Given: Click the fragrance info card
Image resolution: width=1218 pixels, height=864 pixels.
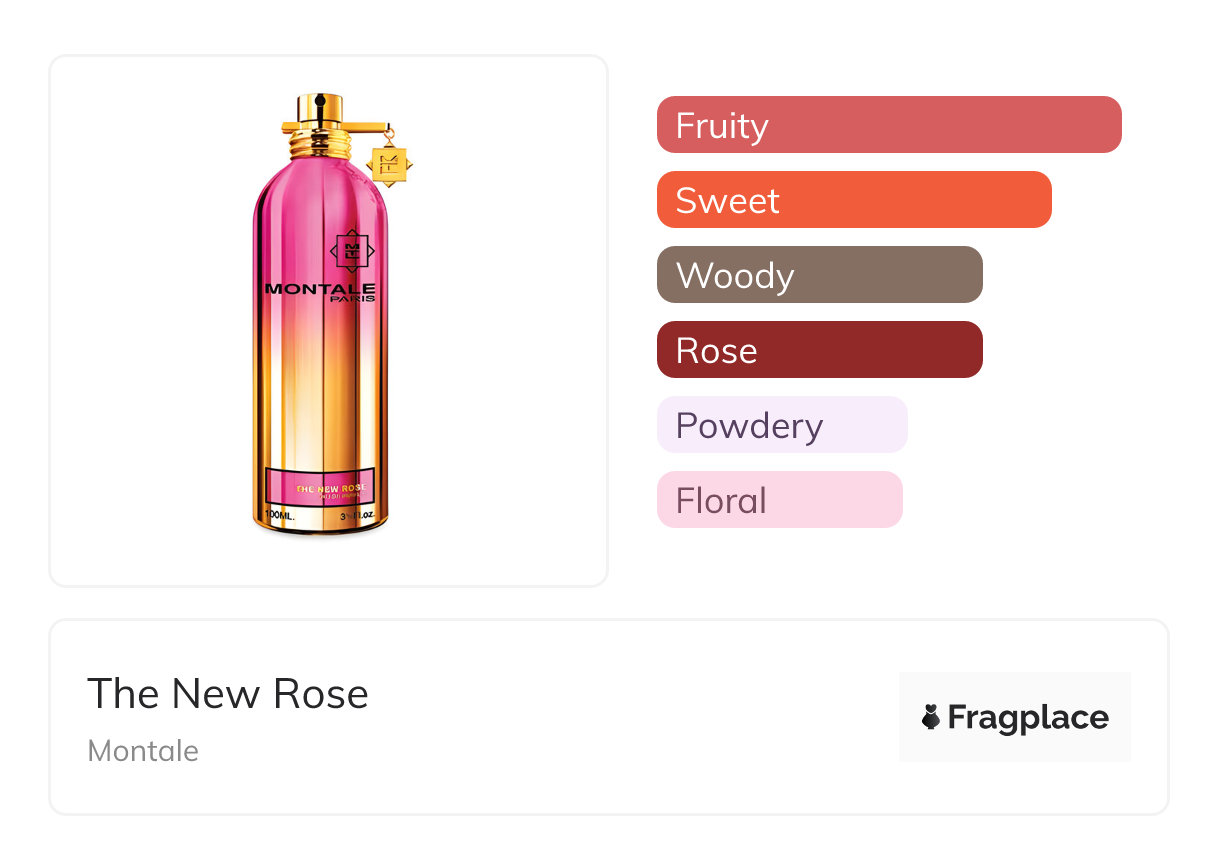Looking at the screenshot, I should [609, 717].
